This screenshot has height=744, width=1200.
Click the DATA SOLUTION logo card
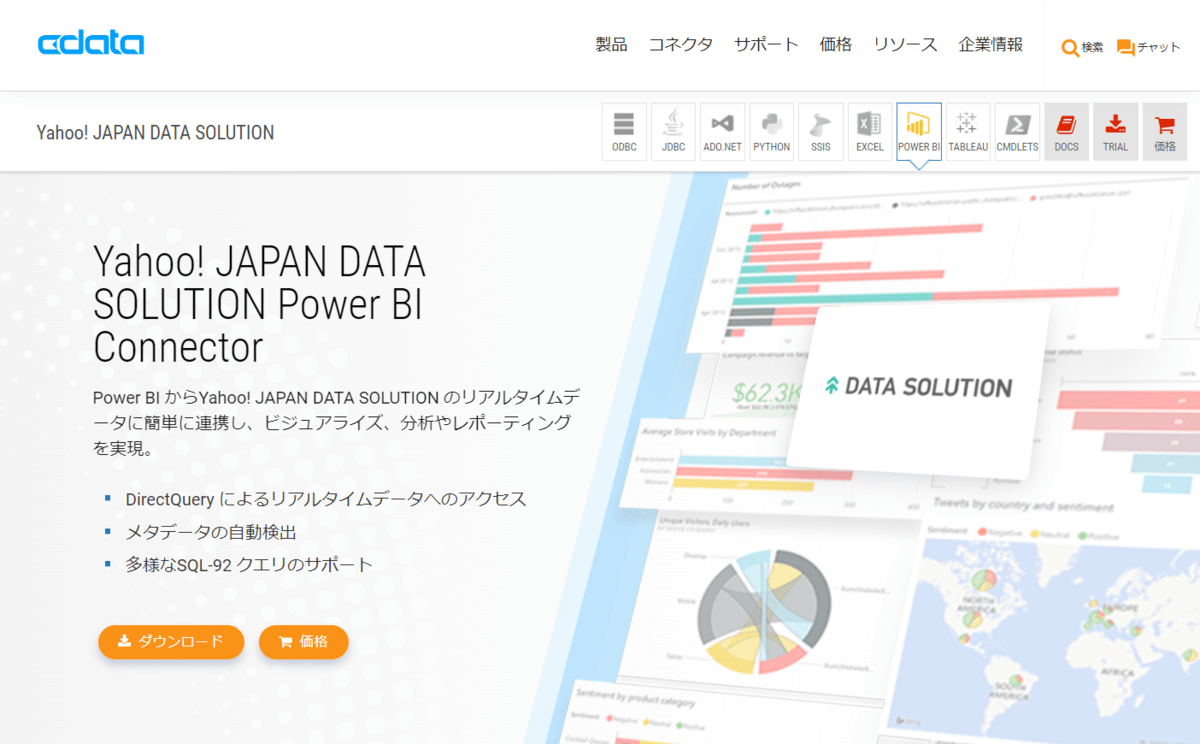pyautogui.click(x=918, y=388)
